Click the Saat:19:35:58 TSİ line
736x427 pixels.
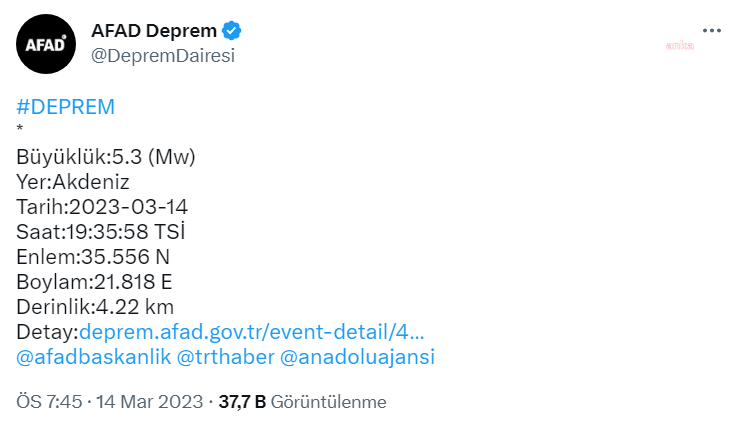click(101, 232)
